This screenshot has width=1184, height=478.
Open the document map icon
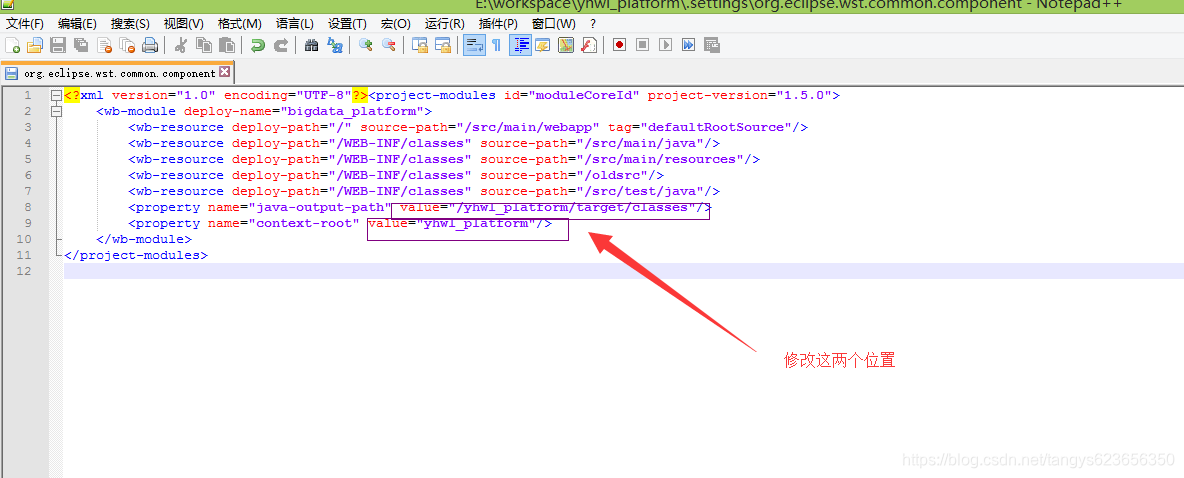tap(566, 45)
